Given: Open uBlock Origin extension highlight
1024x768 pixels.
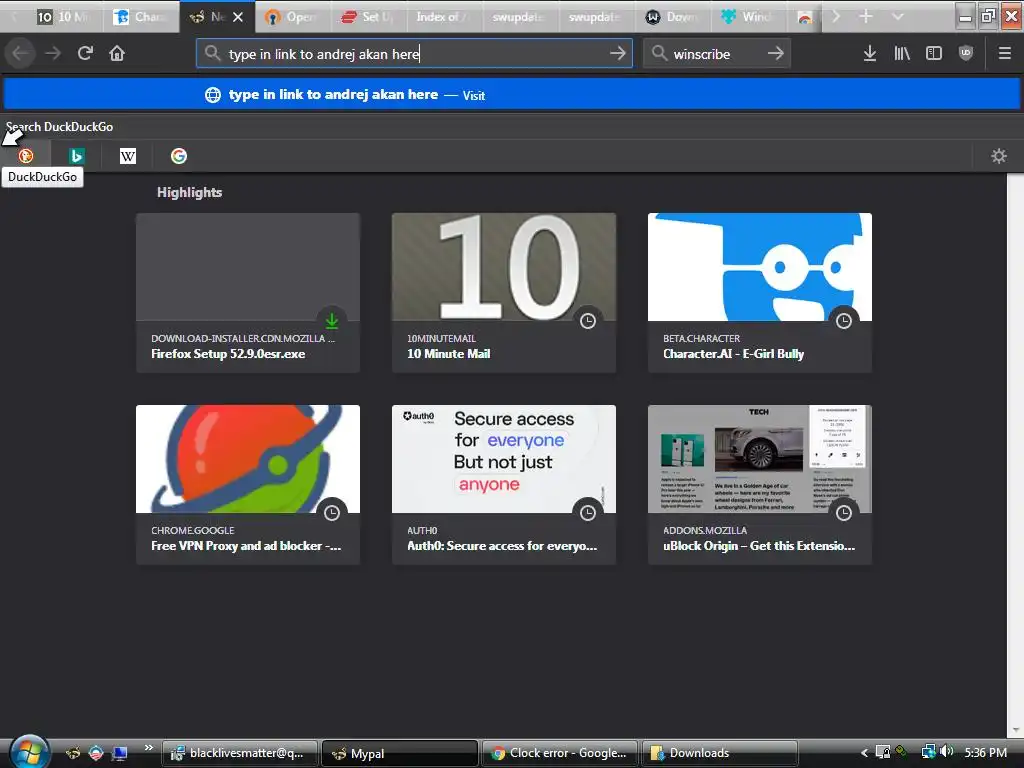Looking at the screenshot, I should tap(760, 485).
